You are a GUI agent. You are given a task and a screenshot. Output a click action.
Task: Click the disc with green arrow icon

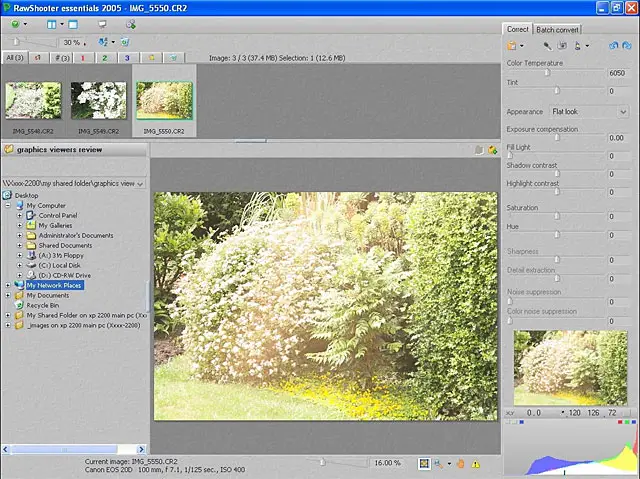tap(131, 24)
